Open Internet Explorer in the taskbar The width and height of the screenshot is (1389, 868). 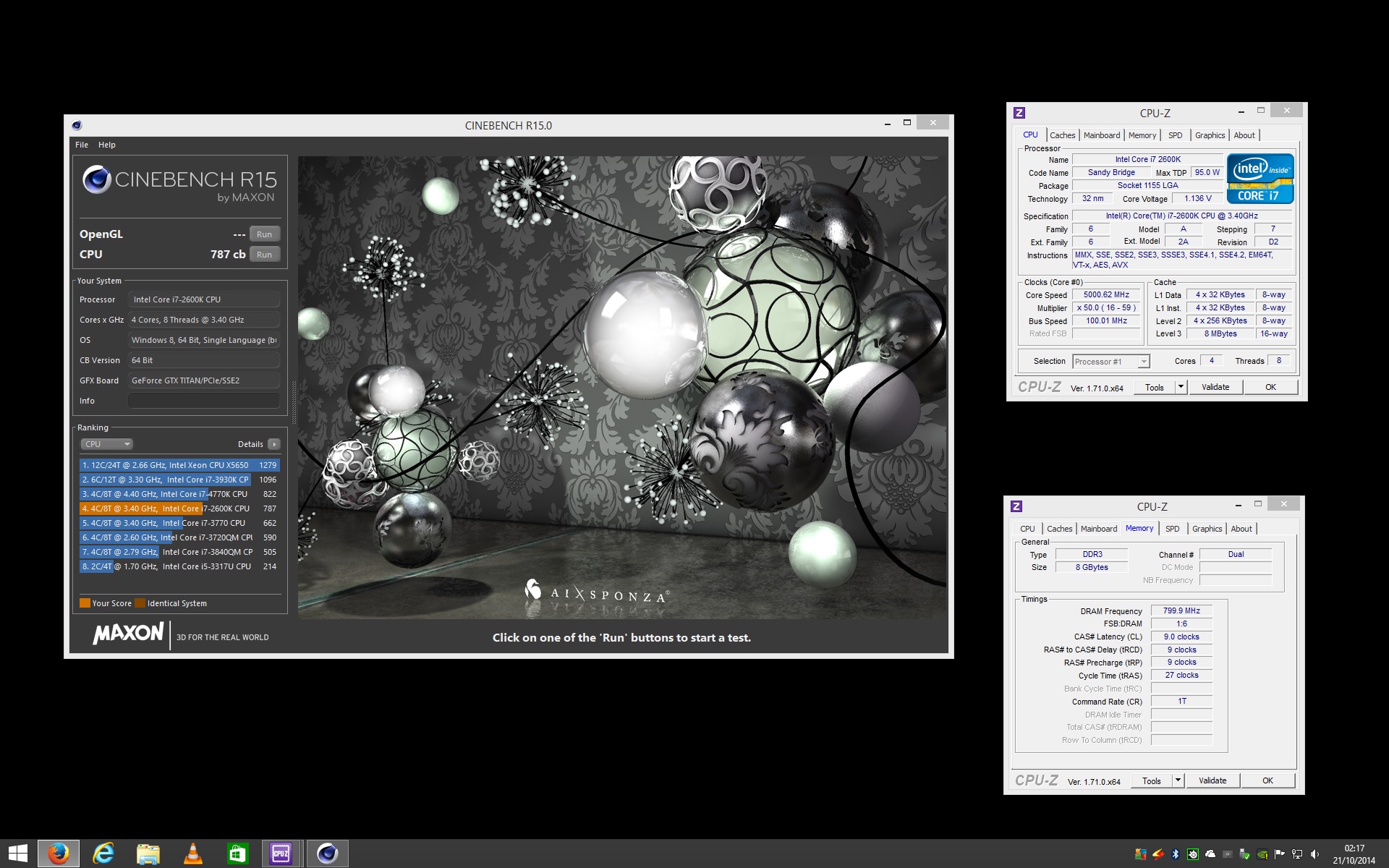point(103,854)
